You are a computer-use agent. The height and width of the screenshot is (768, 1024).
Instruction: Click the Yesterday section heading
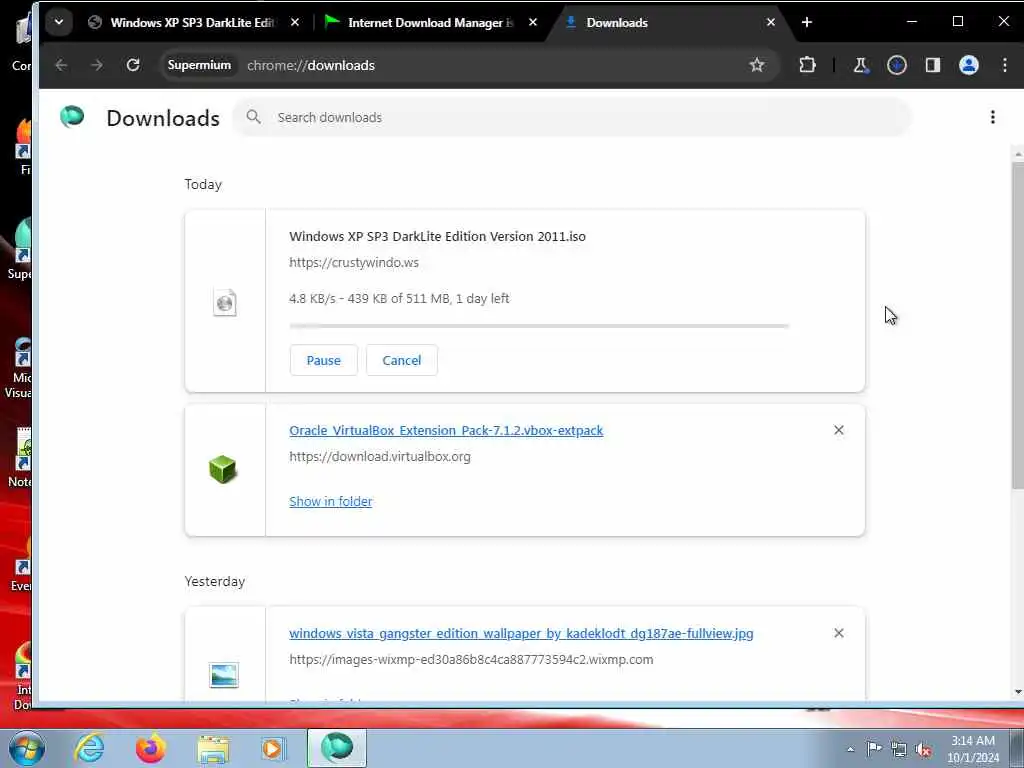[215, 581]
